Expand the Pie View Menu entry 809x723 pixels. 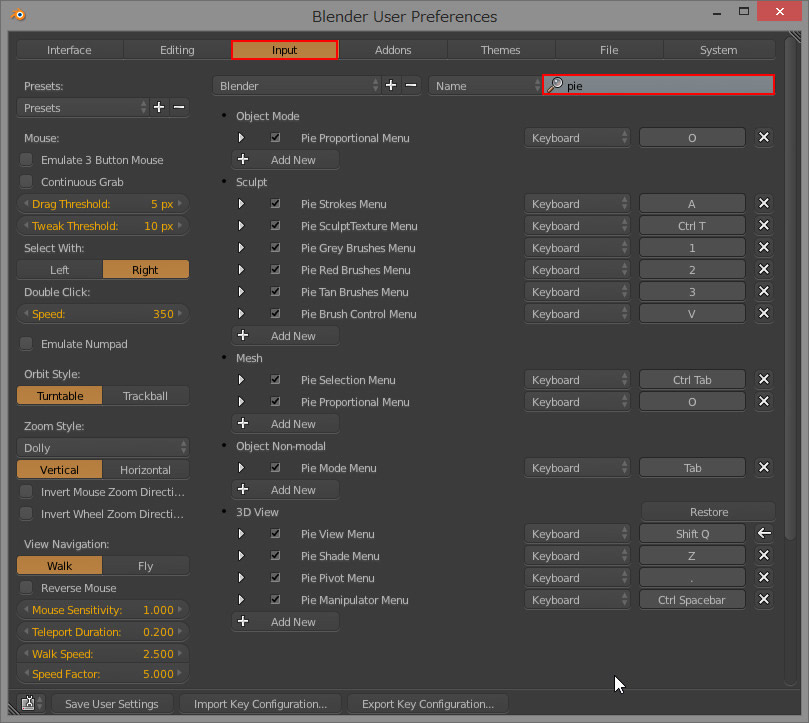(x=241, y=534)
